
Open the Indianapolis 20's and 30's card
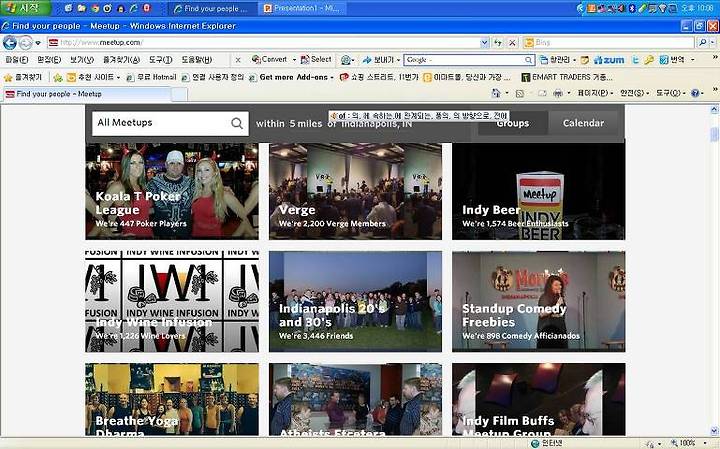(x=355, y=301)
